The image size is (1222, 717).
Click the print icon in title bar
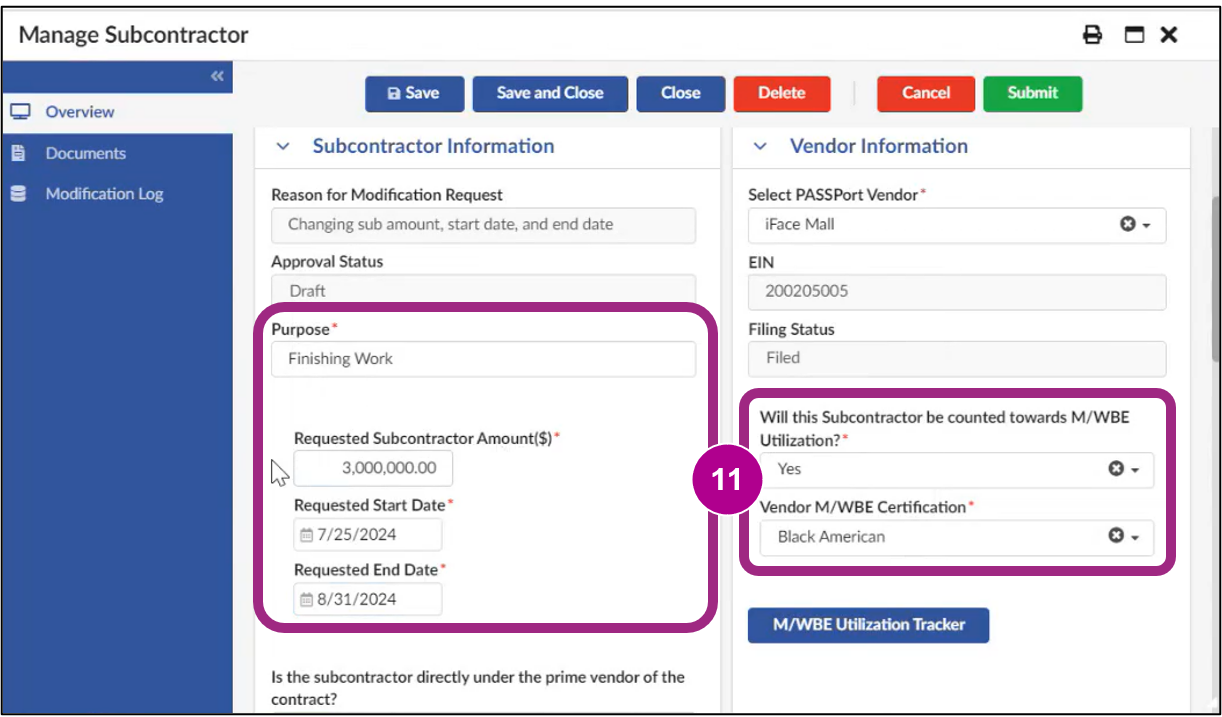tap(1093, 35)
